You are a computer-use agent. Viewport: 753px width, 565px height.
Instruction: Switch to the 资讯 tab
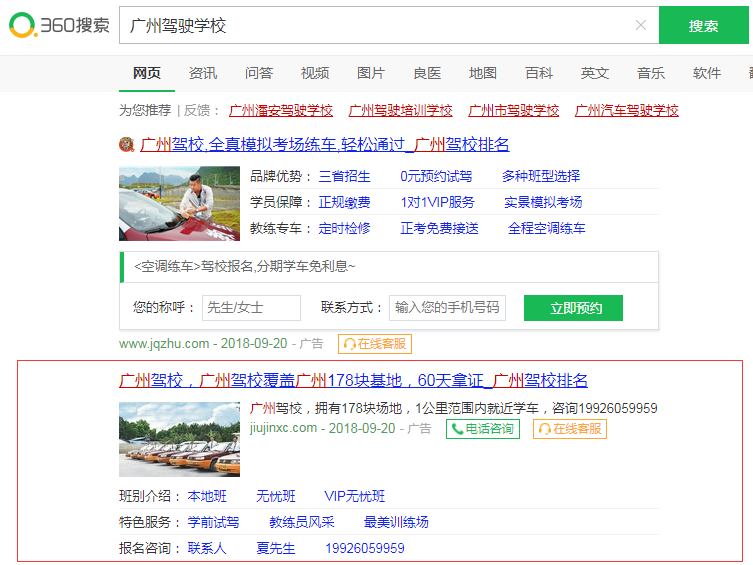pos(203,73)
